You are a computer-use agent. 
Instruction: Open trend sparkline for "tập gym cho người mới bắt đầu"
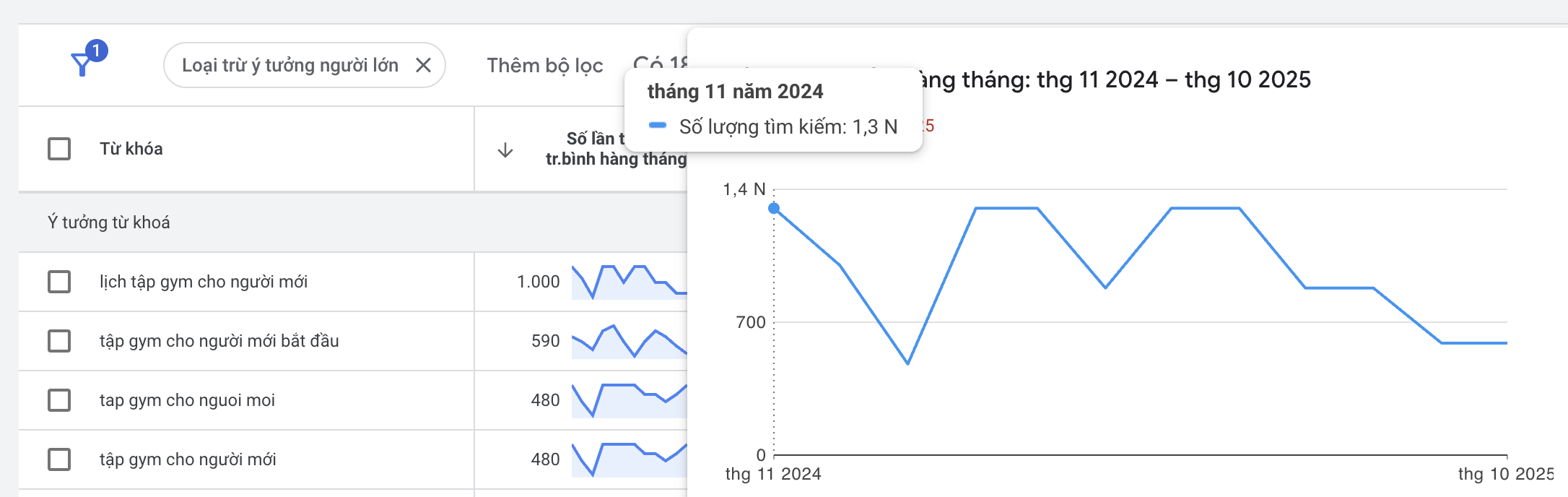(x=628, y=341)
